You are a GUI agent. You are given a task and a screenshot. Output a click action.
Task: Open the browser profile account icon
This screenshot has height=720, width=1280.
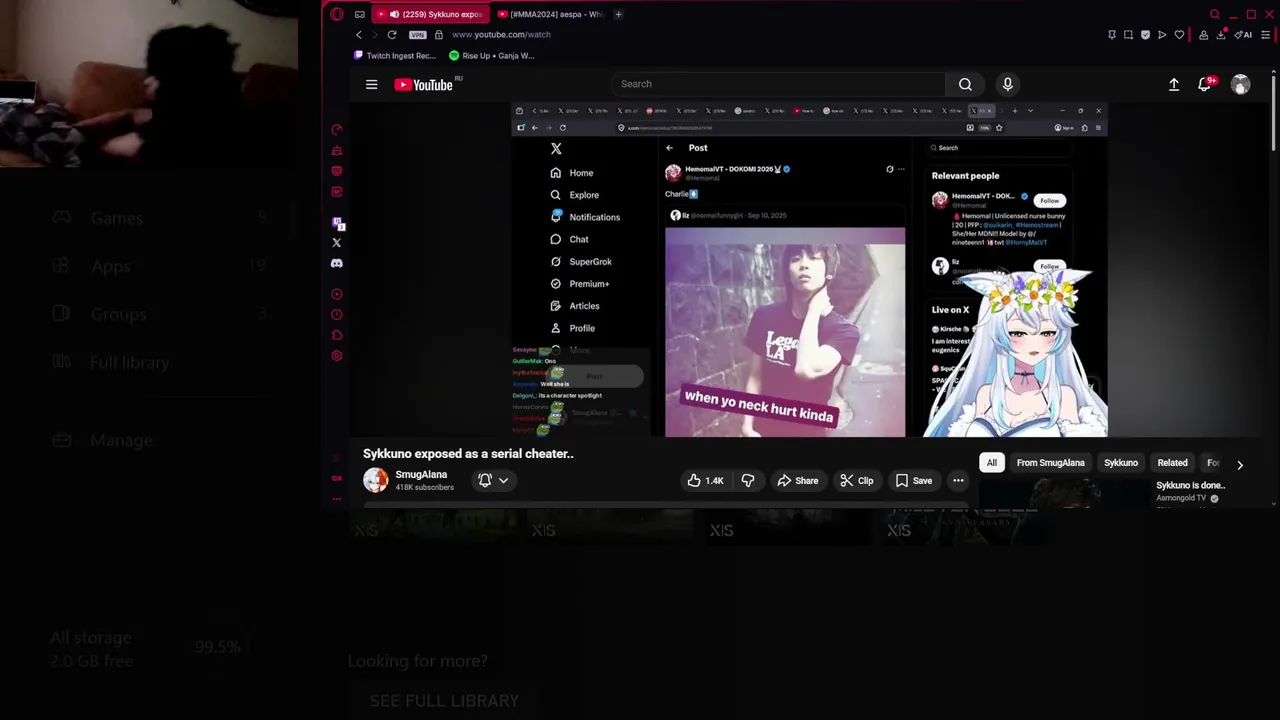click(x=1203, y=35)
